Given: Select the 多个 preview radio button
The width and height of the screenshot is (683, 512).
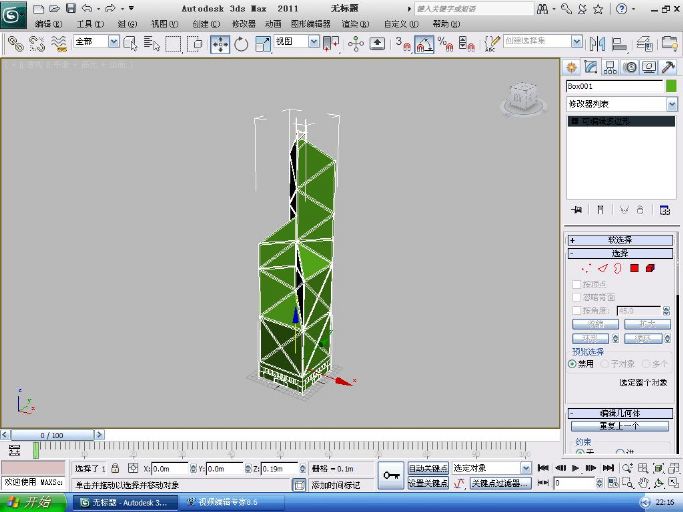Looking at the screenshot, I should pos(646,364).
